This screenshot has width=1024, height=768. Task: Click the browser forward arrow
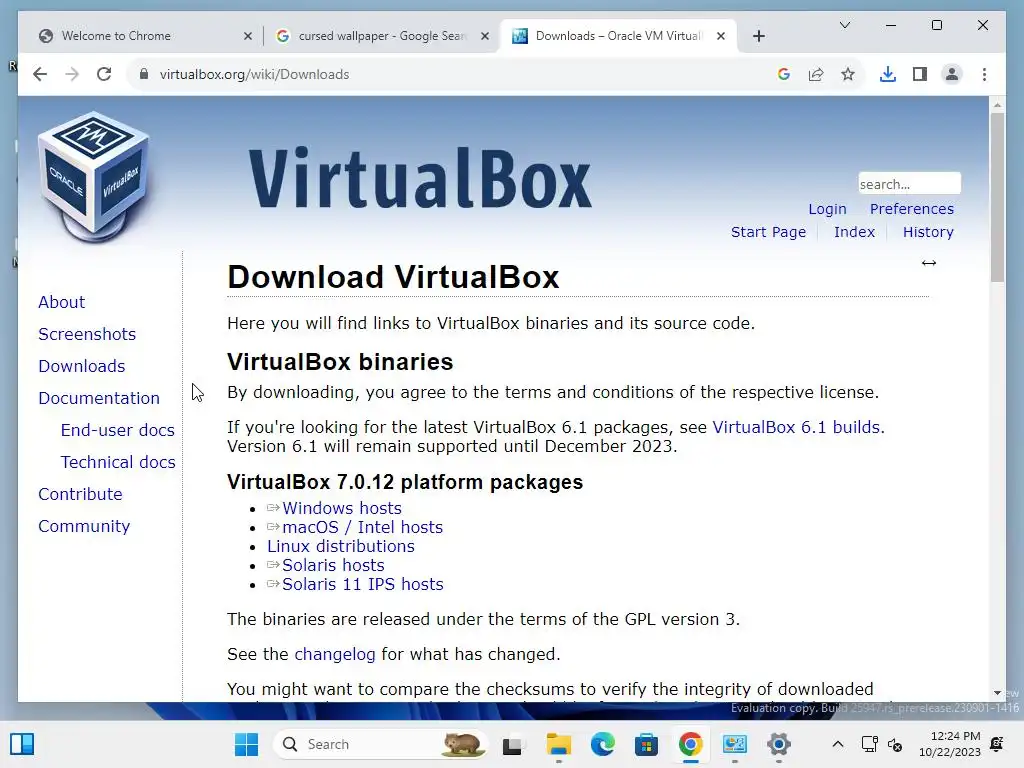(x=72, y=74)
